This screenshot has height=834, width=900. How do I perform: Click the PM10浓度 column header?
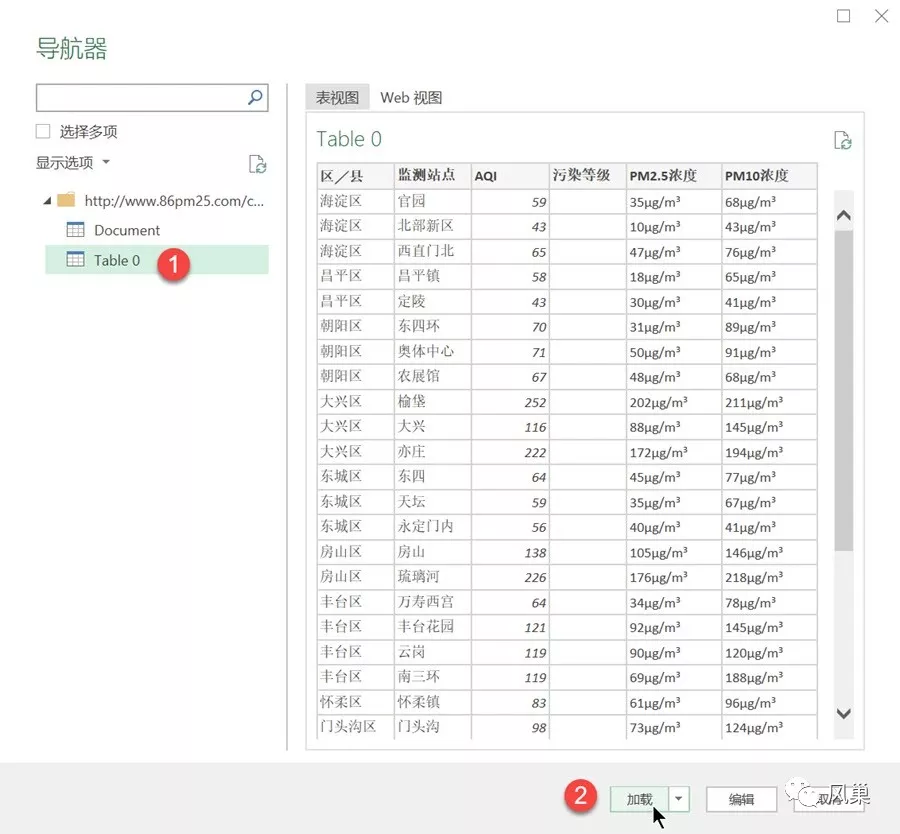pos(769,176)
